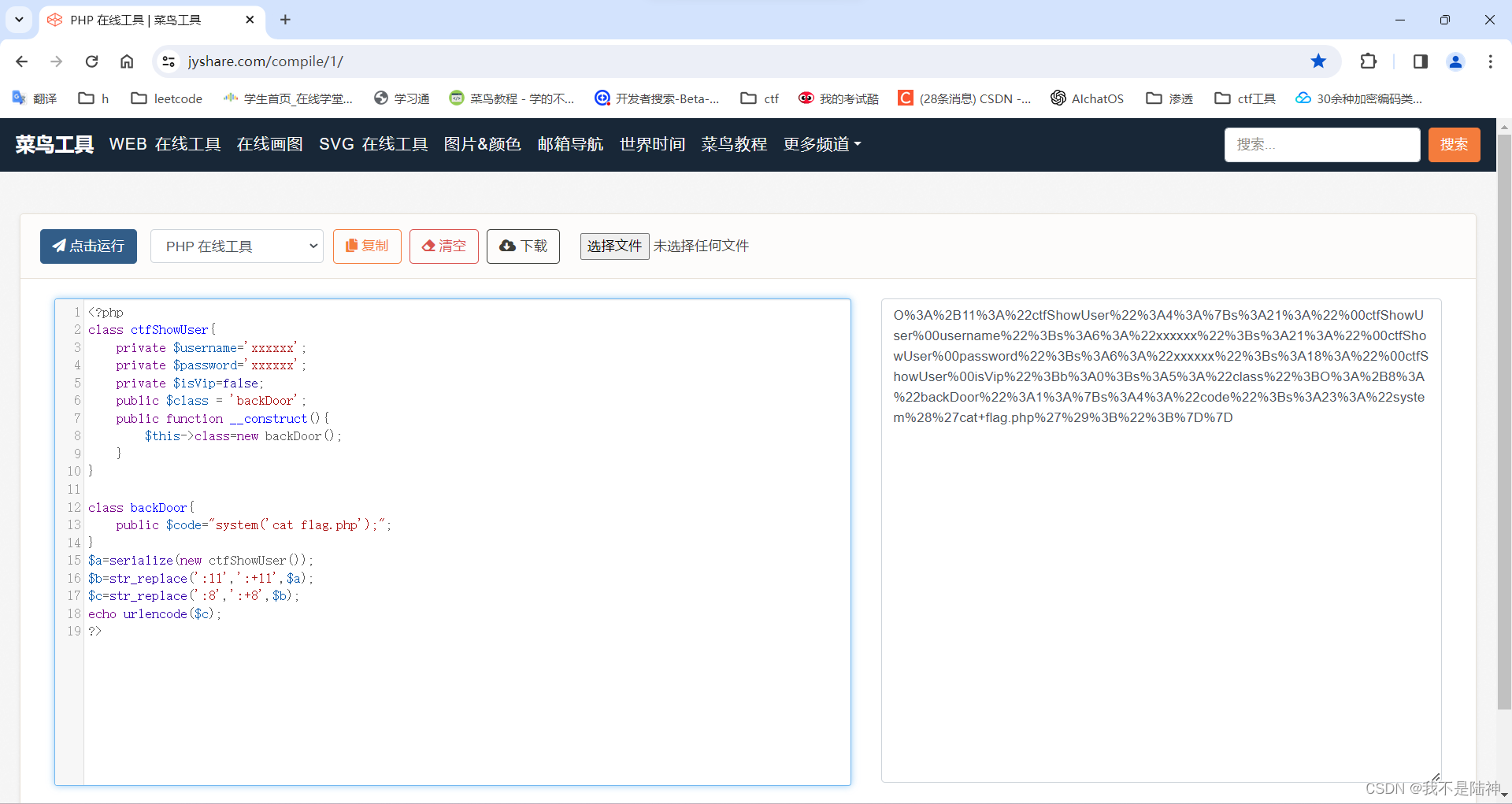Open a new browser tab
The image size is (1512, 804).
285,20
